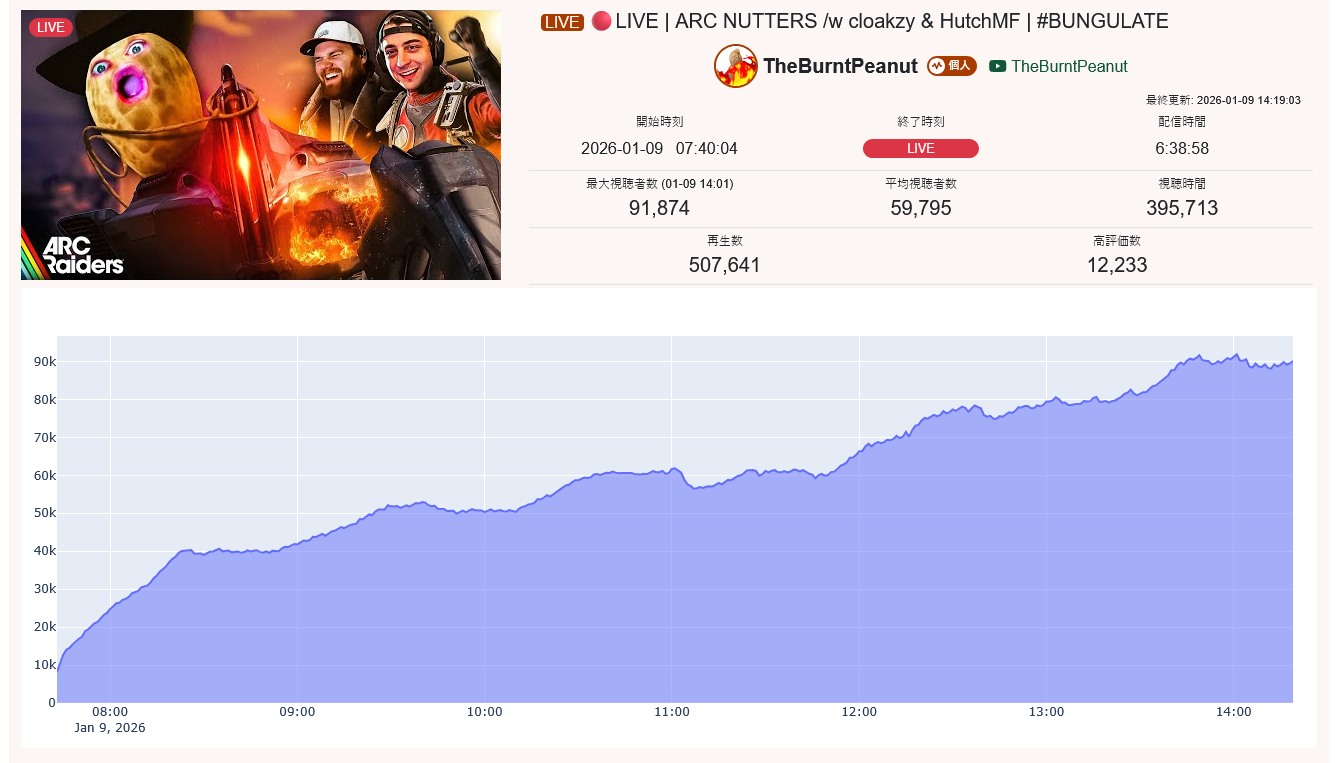Click the 視聴時間 label

coord(1182,184)
